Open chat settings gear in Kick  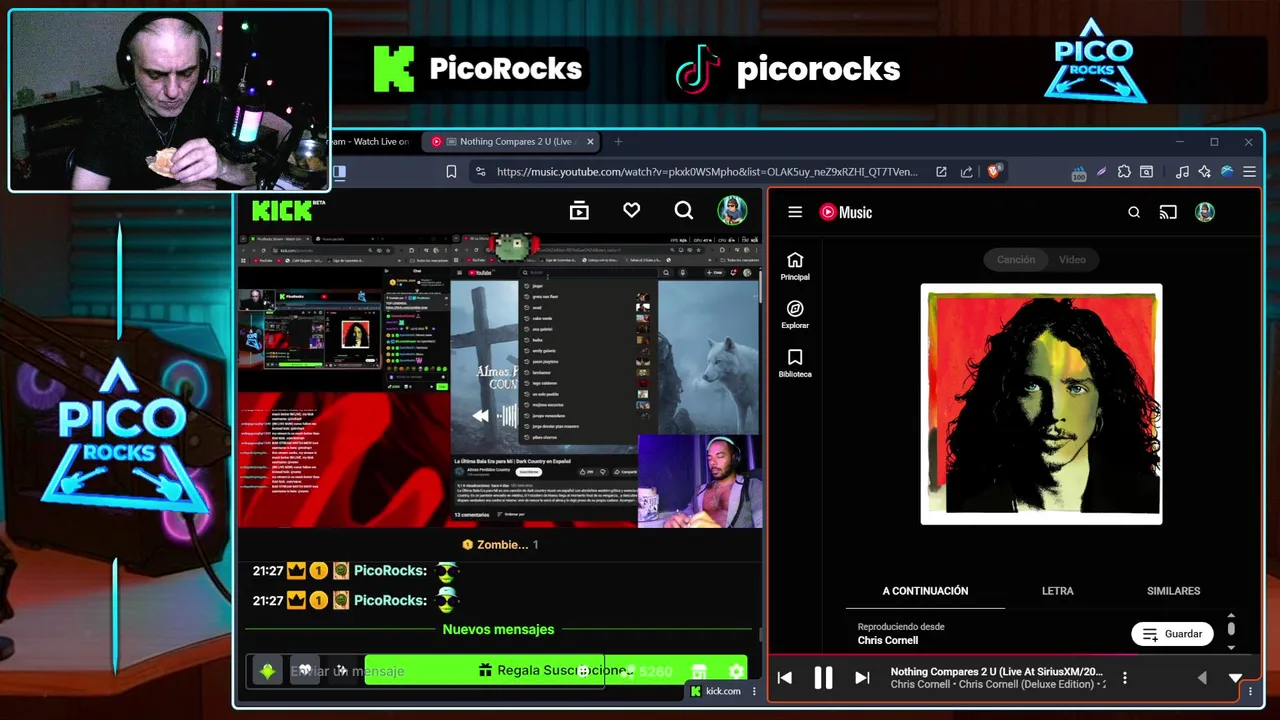[x=737, y=671]
